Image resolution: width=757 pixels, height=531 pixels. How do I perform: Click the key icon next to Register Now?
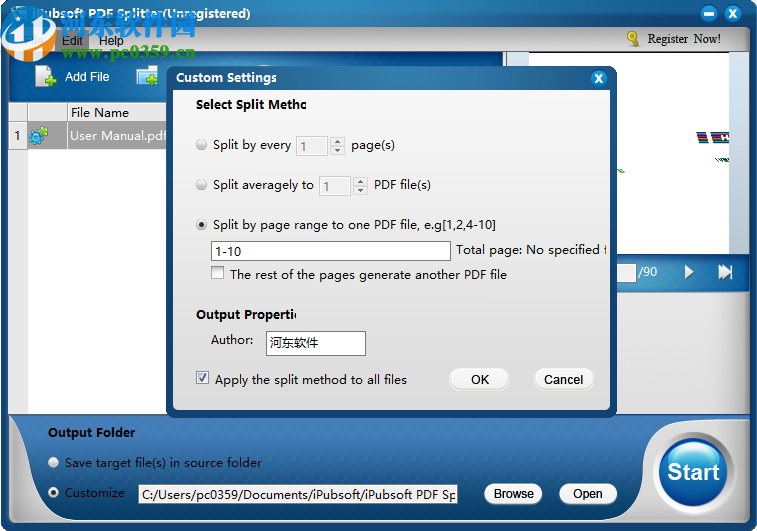point(632,39)
